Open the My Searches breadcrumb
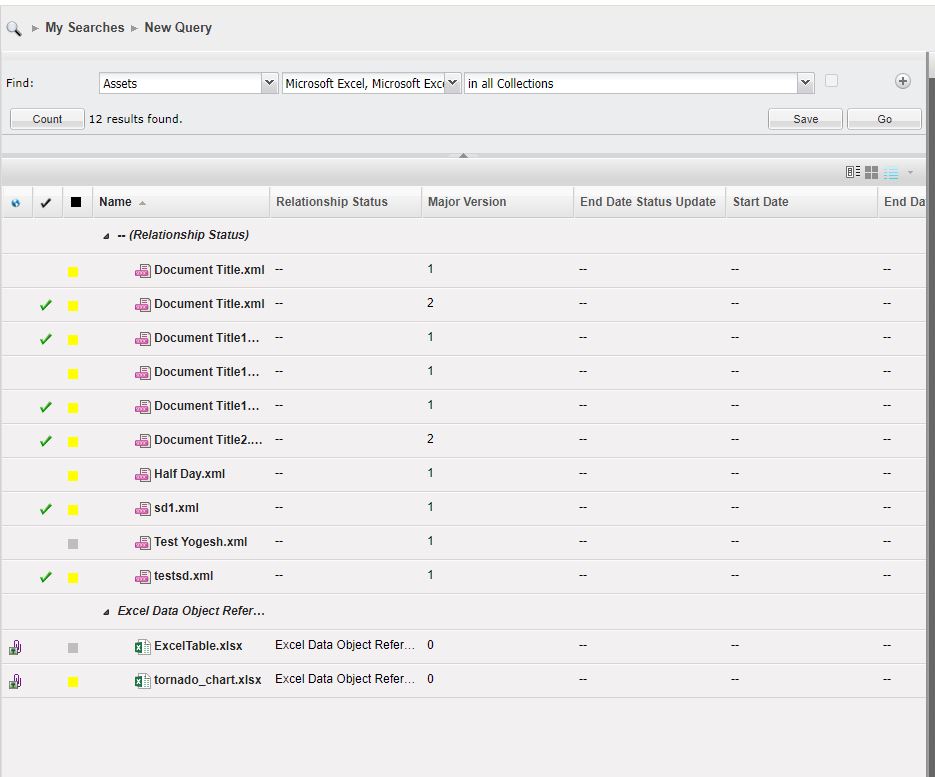935x777 pixels. (85, 27)
